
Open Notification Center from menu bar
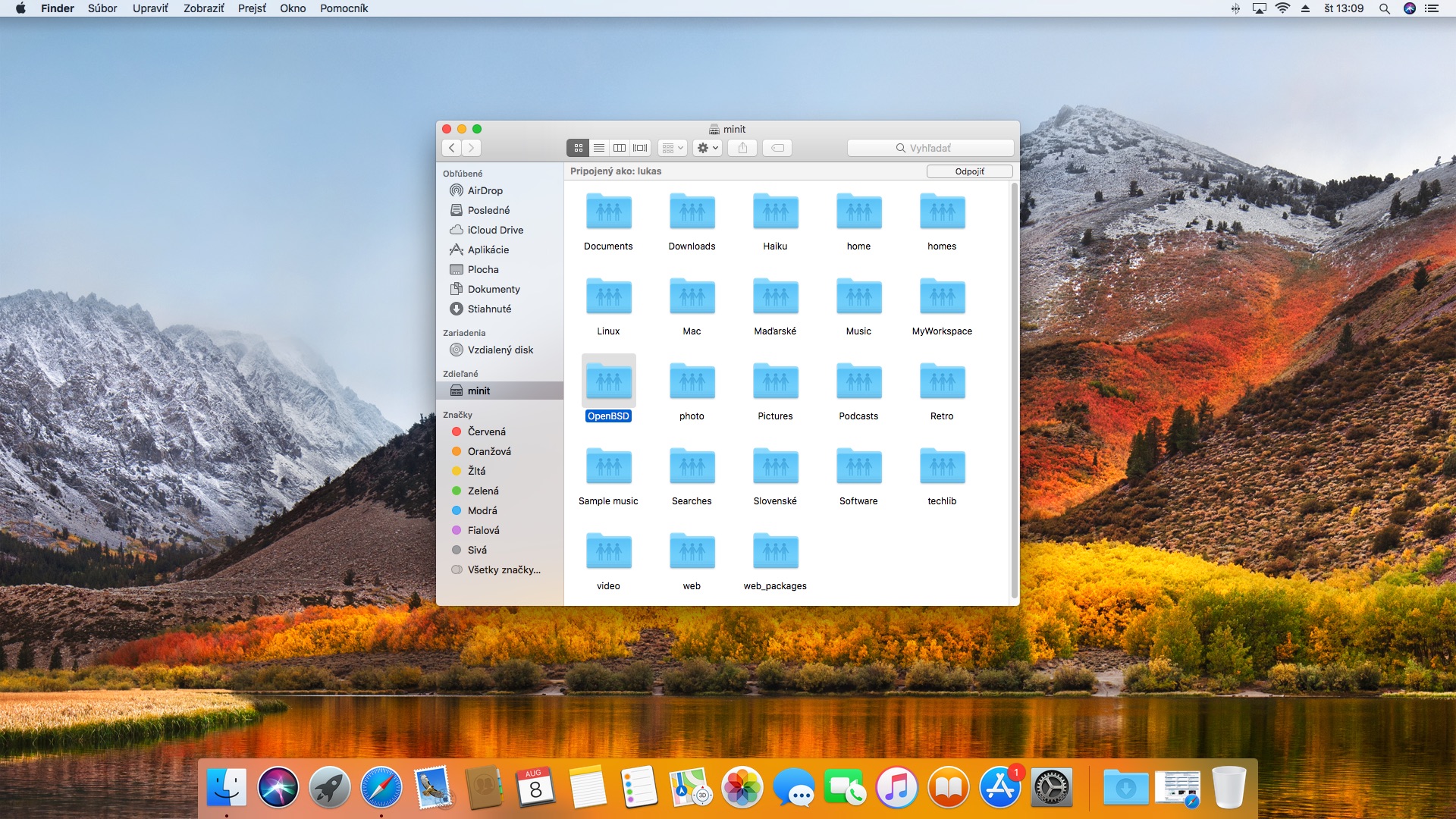[x=1432, y=8]
